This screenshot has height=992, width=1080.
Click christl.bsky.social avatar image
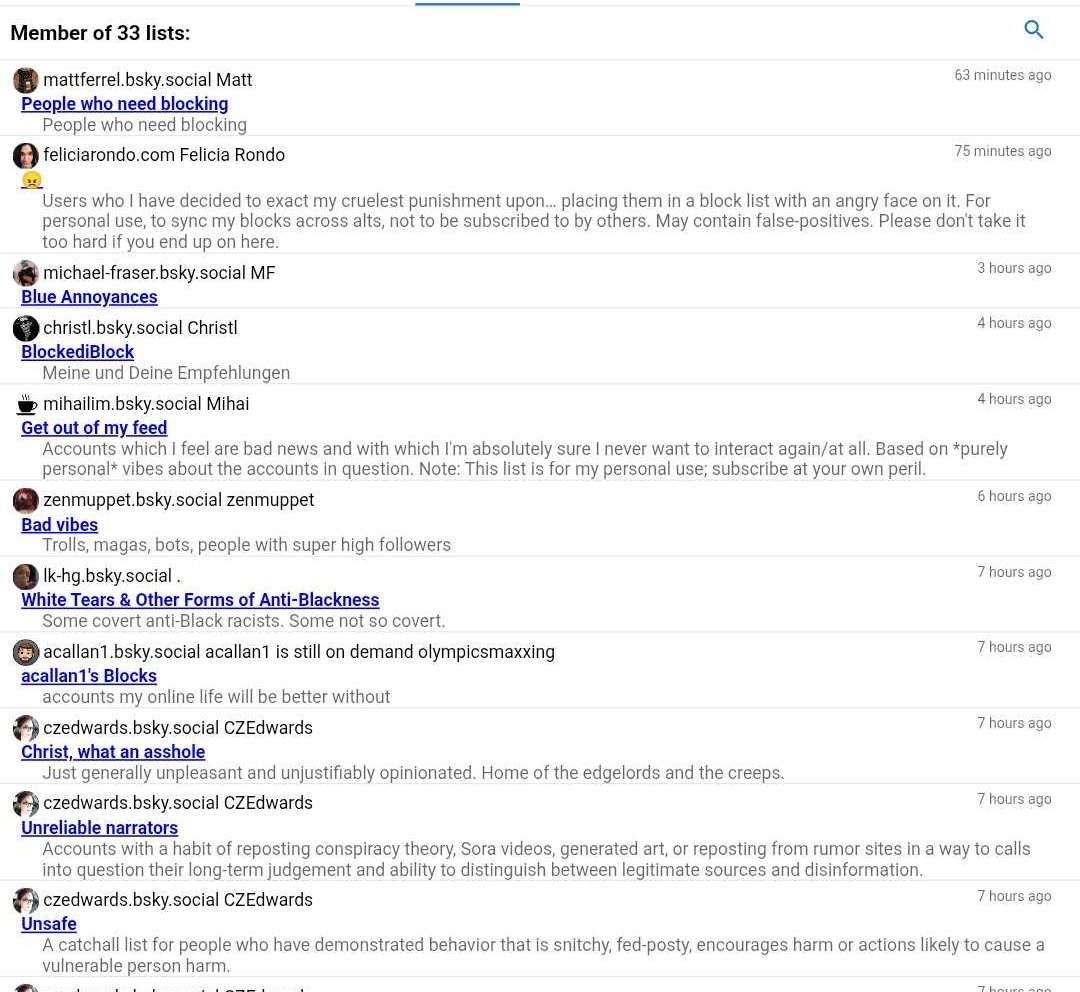click(26, 328)
